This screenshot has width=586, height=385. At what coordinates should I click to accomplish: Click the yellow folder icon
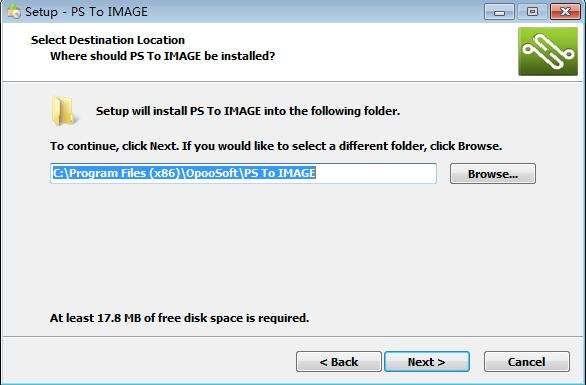(x=64, y=111)
